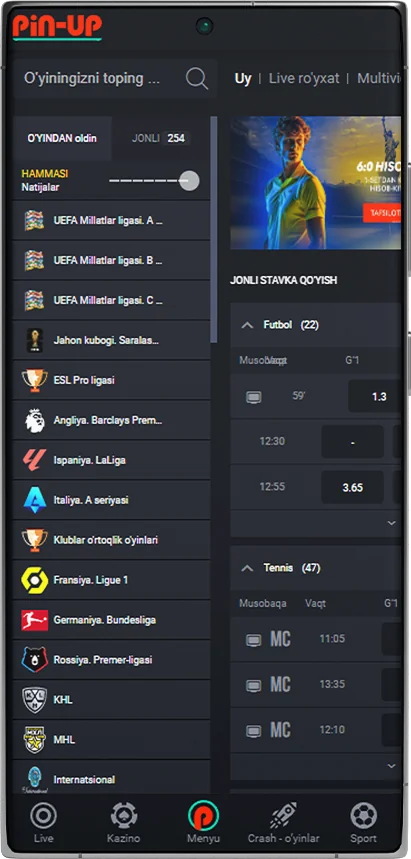Click the Pin-Up logo

pos(57,26)
